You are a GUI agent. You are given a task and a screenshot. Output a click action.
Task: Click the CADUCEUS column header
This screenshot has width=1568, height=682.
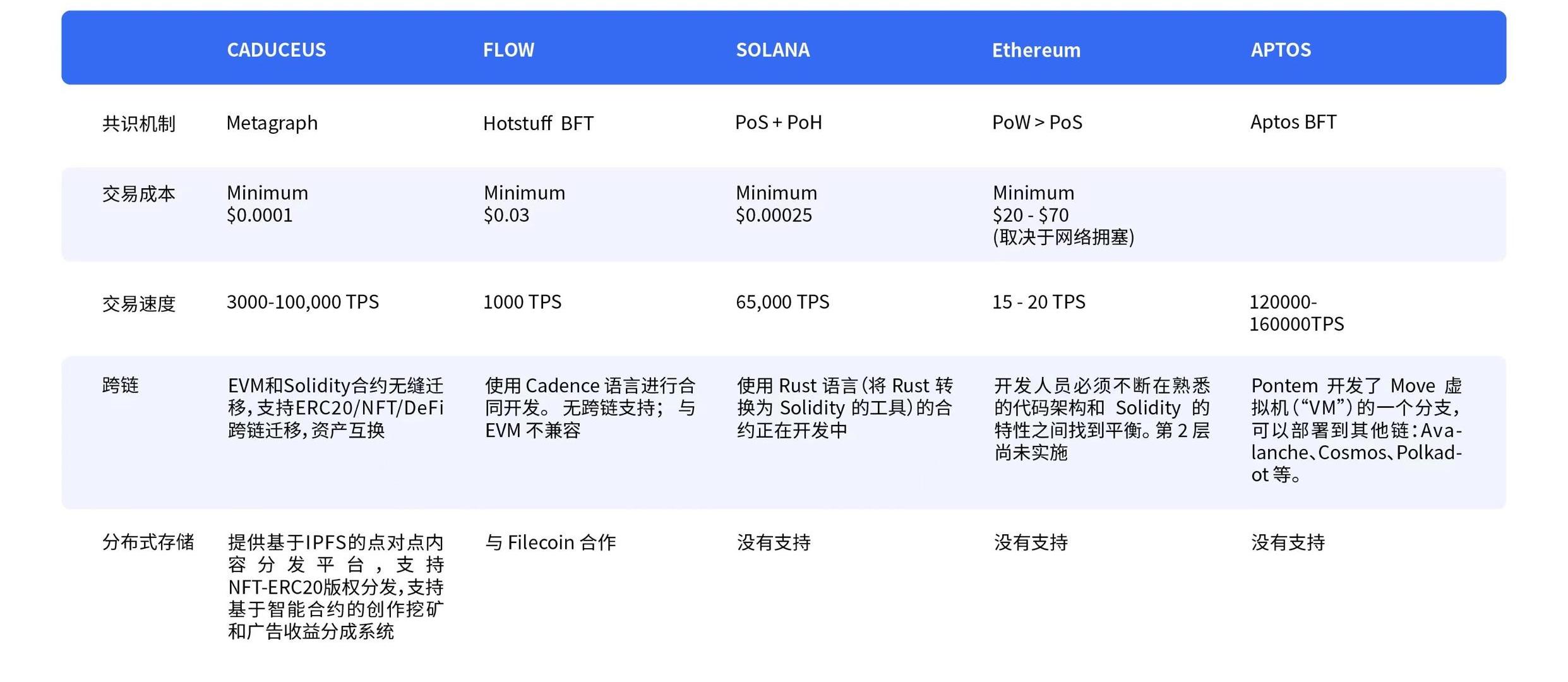(x=276, y=50)
